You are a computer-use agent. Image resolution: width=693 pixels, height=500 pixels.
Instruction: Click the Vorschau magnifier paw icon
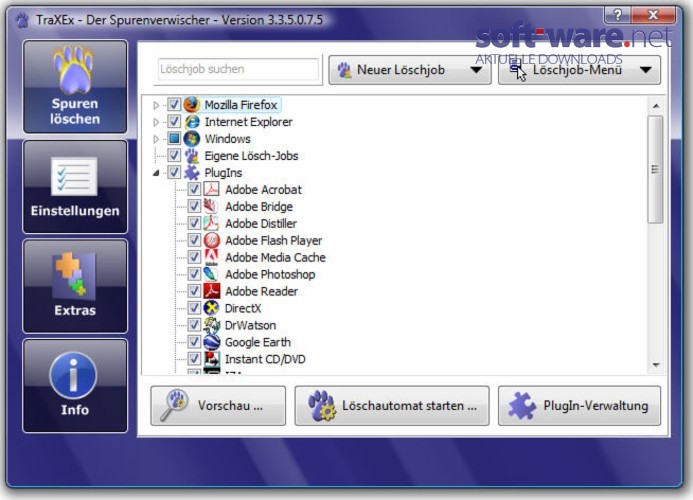coord(174,405)
